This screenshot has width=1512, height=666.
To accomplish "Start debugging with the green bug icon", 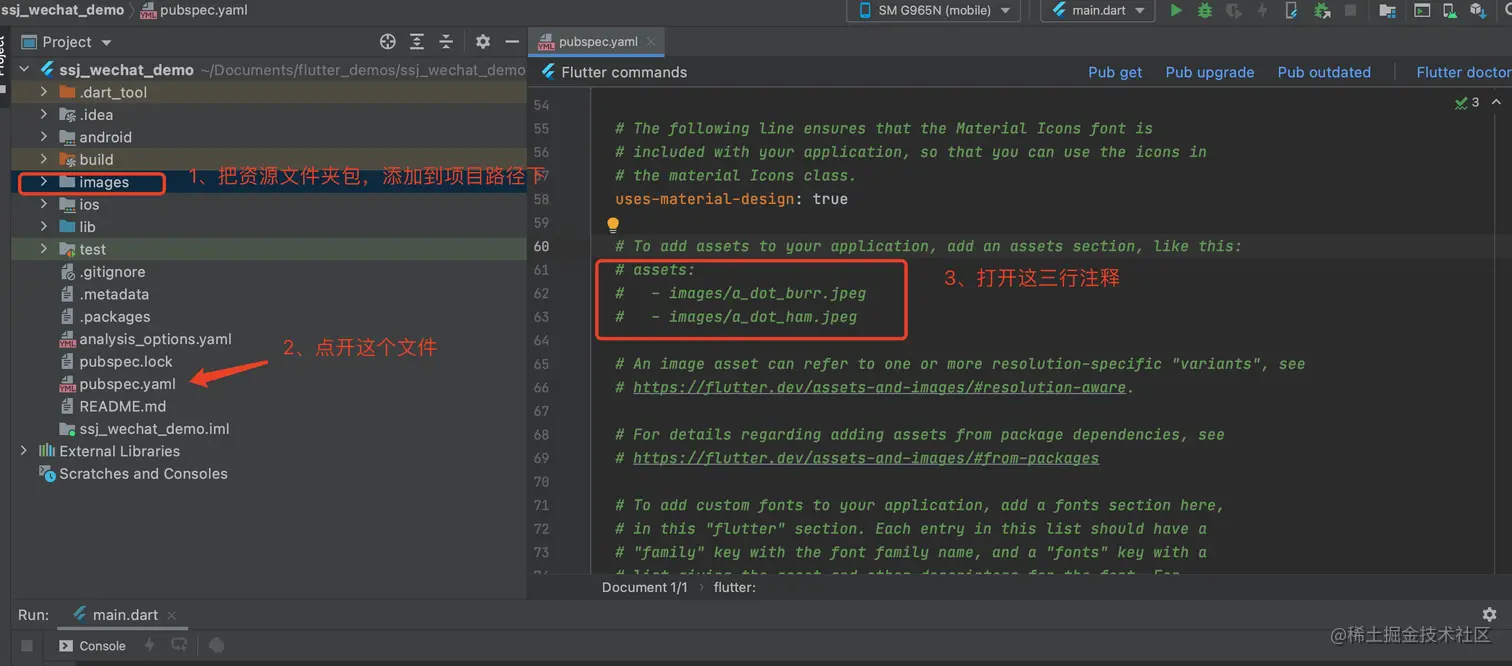I will pos(1205,10).
